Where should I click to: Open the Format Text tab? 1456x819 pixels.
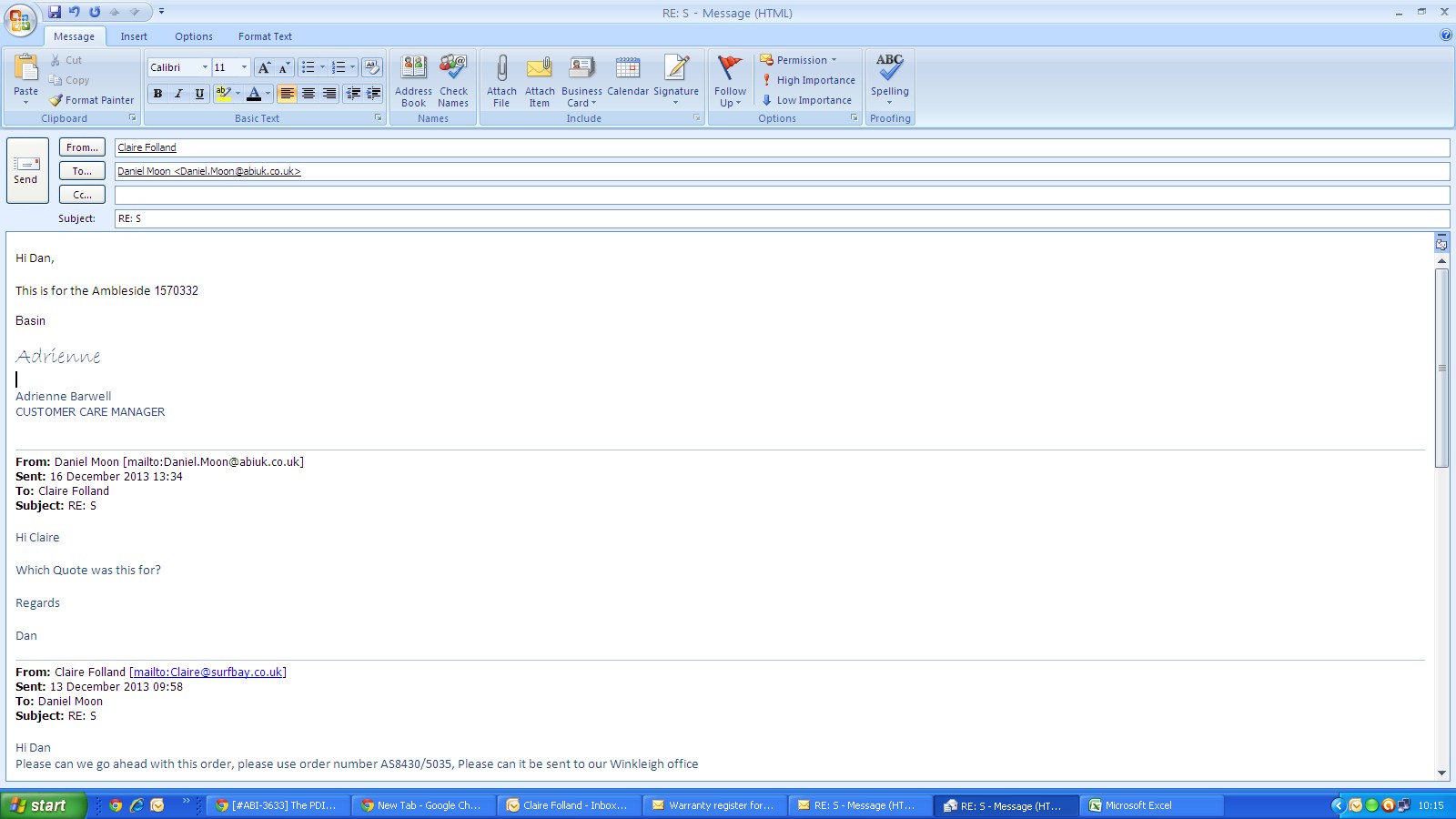[265, 36]
